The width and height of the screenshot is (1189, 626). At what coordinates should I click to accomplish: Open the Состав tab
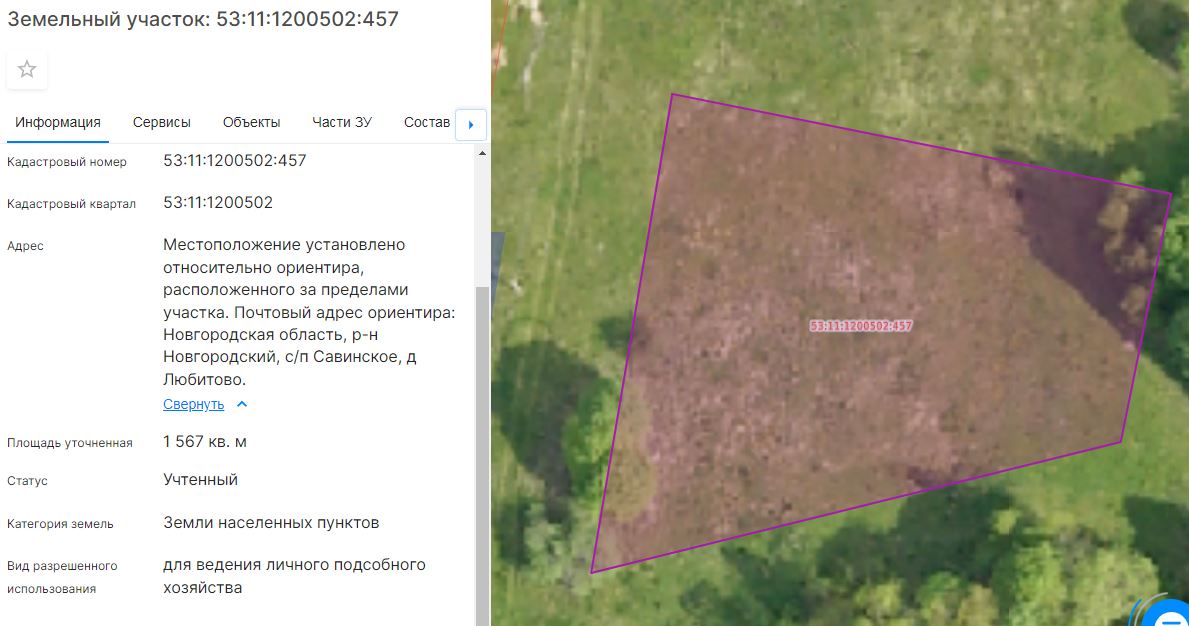click(427, 123)
